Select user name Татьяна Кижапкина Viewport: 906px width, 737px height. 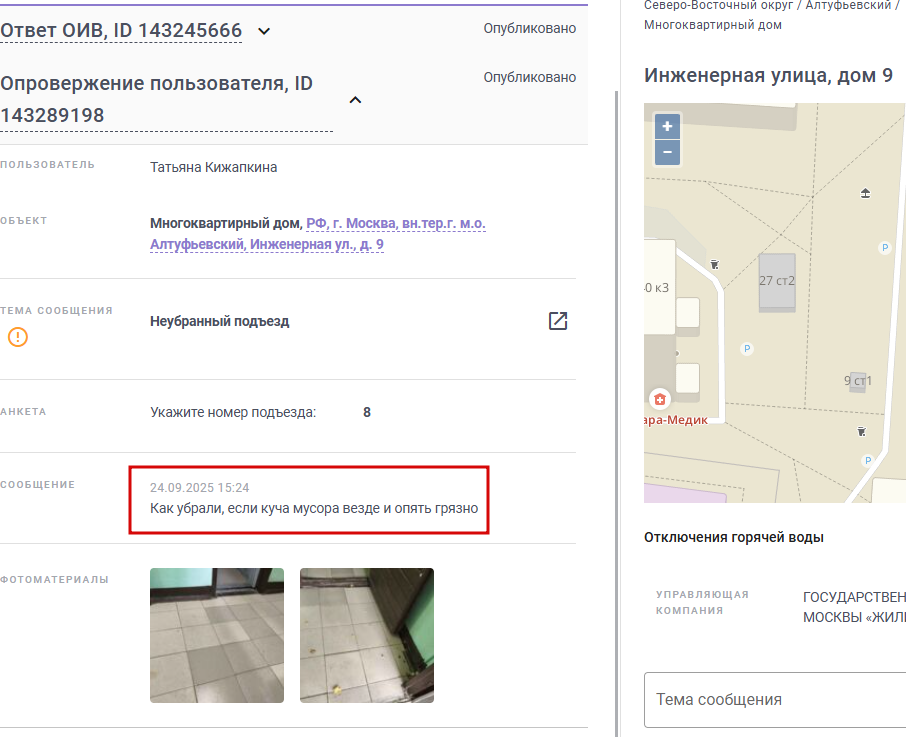[214, 168]
